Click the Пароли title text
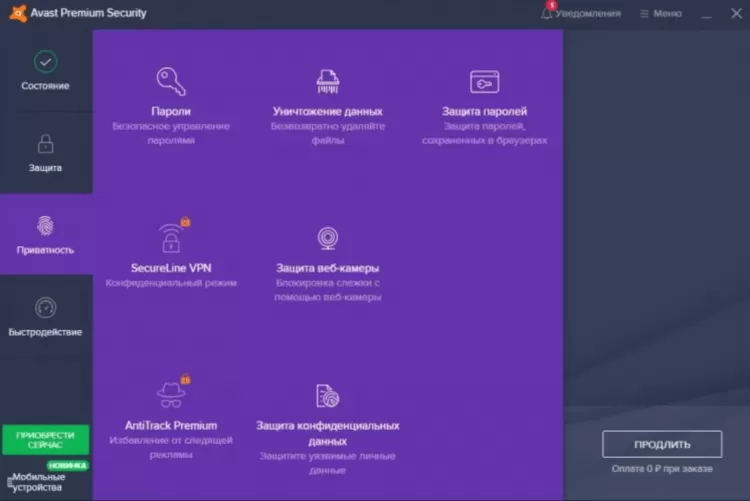The image size is (750, 501). tap(171, 111)
